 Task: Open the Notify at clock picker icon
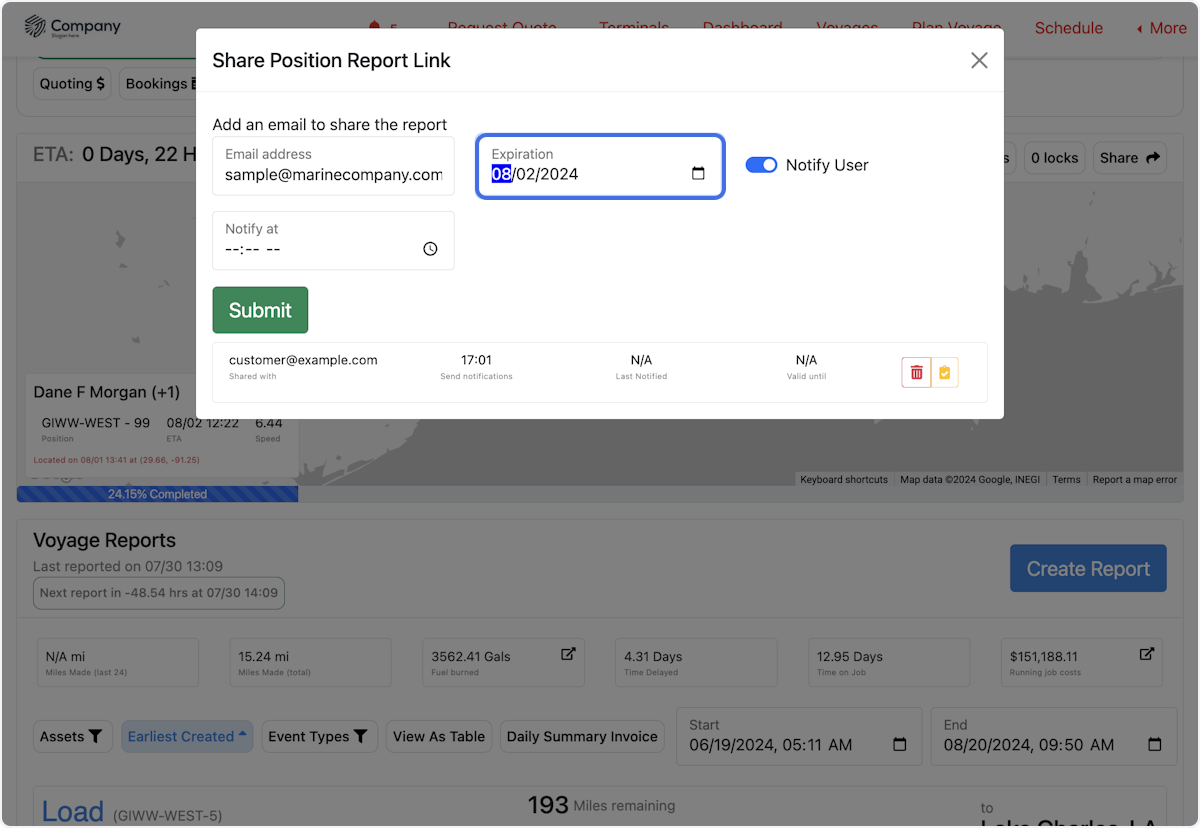pyautogui.click(x=430, y=249)
